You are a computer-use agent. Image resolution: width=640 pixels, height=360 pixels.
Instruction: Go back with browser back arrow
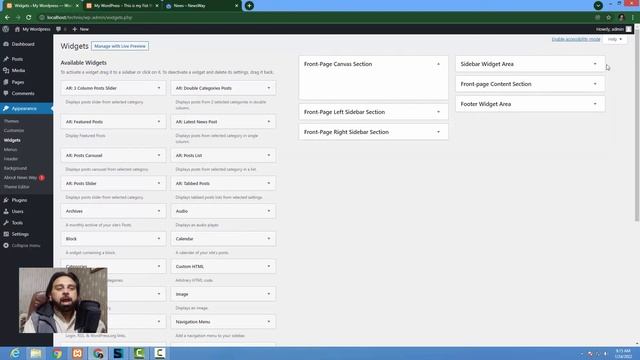click(x=7, y=18)
